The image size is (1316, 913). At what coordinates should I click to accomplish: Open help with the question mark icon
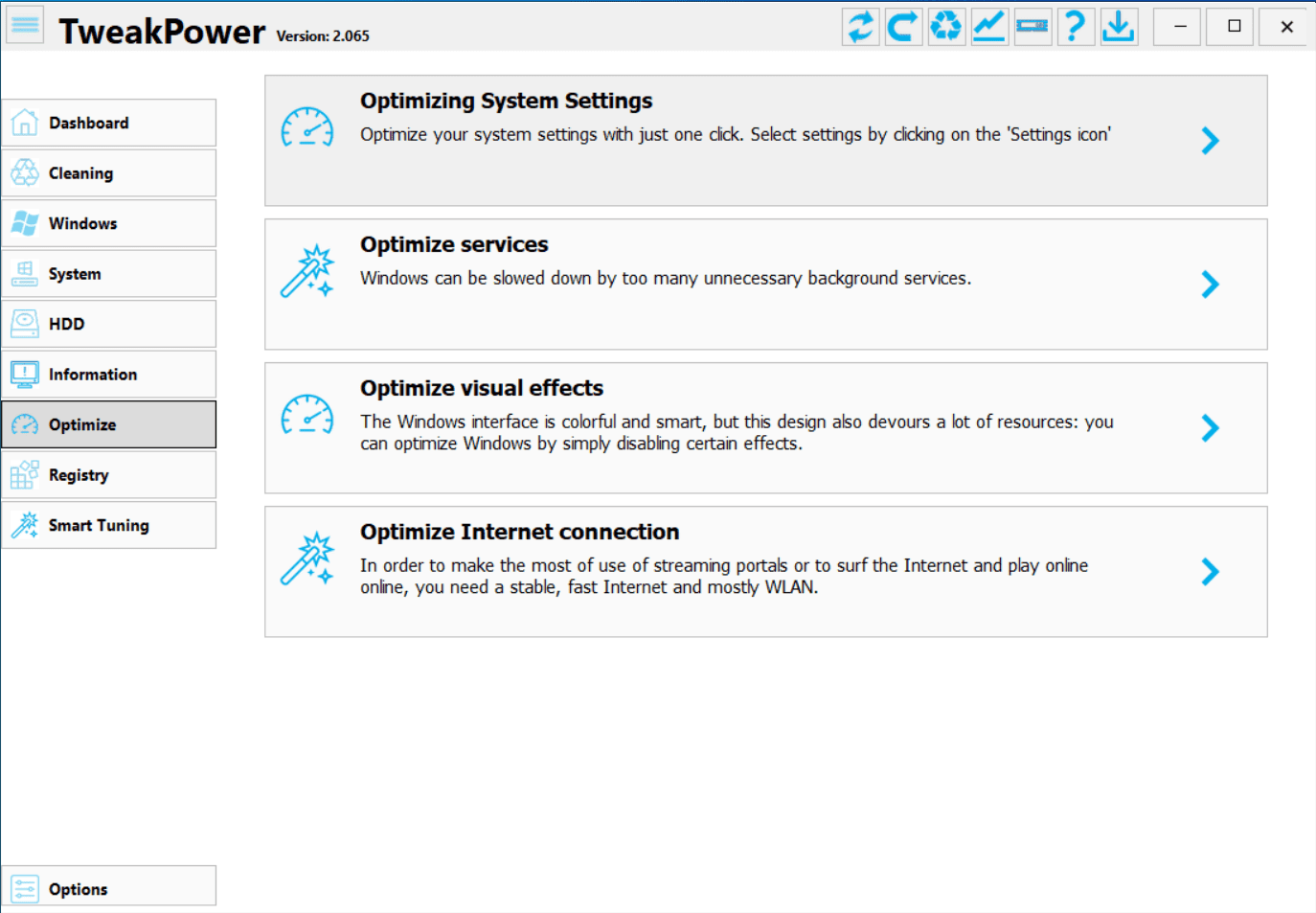[x=1075, y=26]
